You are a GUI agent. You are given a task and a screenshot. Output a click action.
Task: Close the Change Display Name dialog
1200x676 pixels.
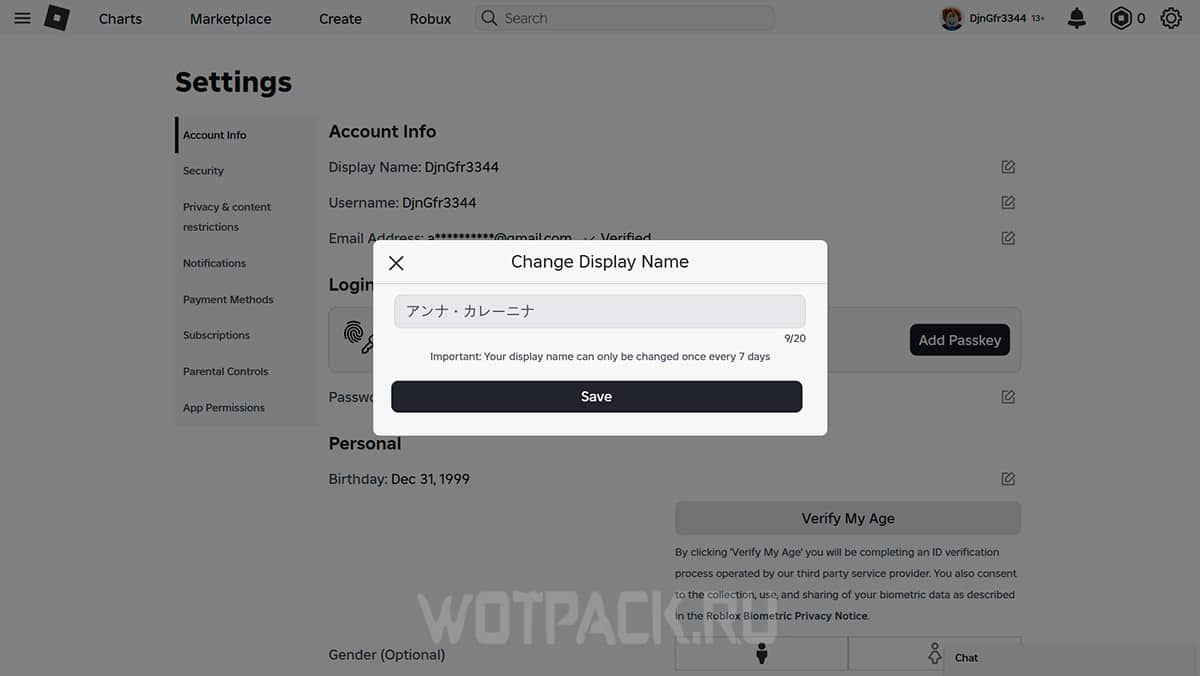pos(396,263)
